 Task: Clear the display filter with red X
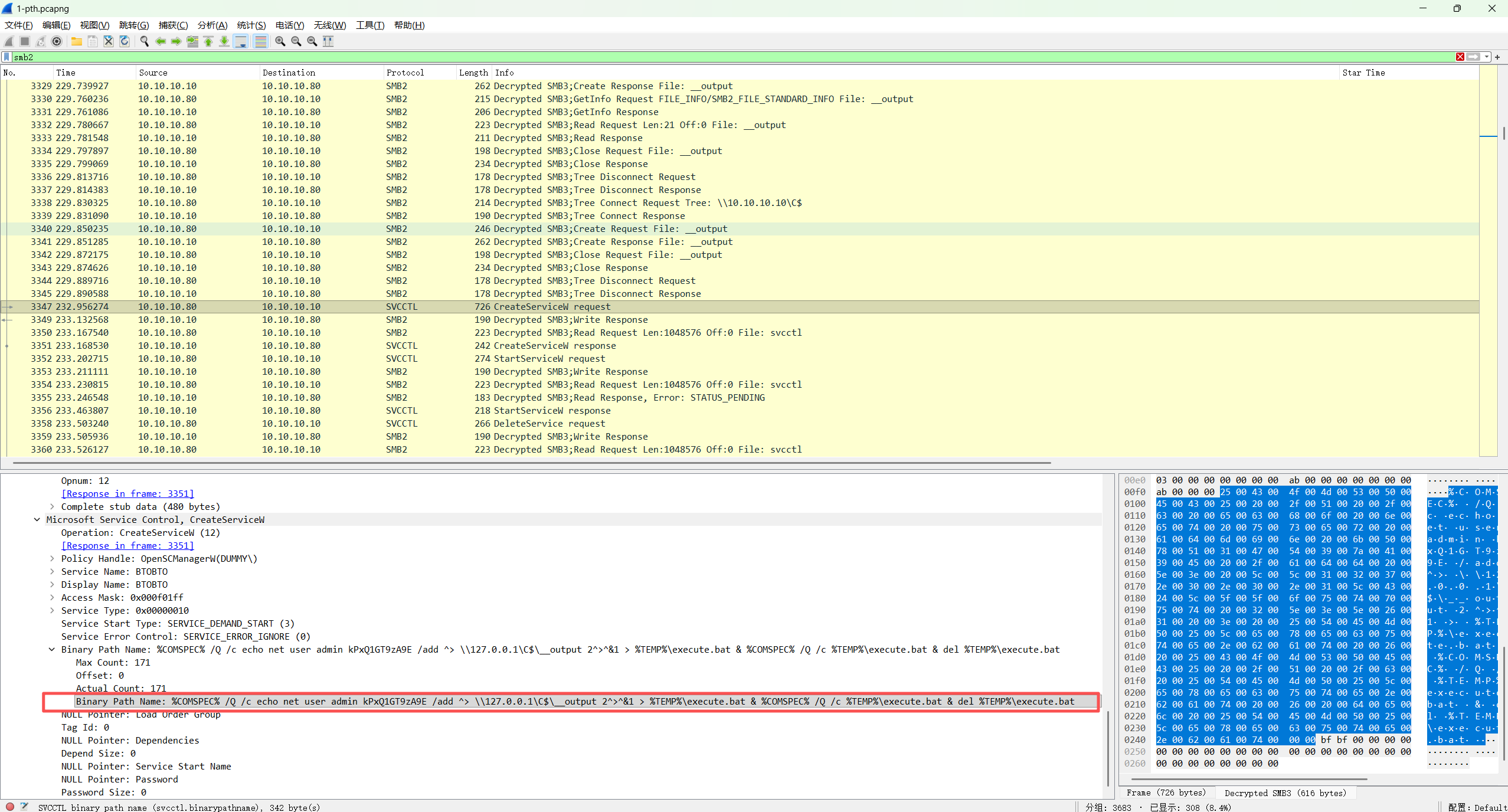(1460, 57)
